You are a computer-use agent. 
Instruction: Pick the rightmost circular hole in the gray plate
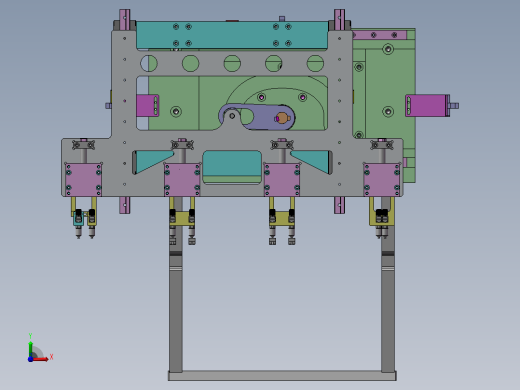click(x=315, y=63)
